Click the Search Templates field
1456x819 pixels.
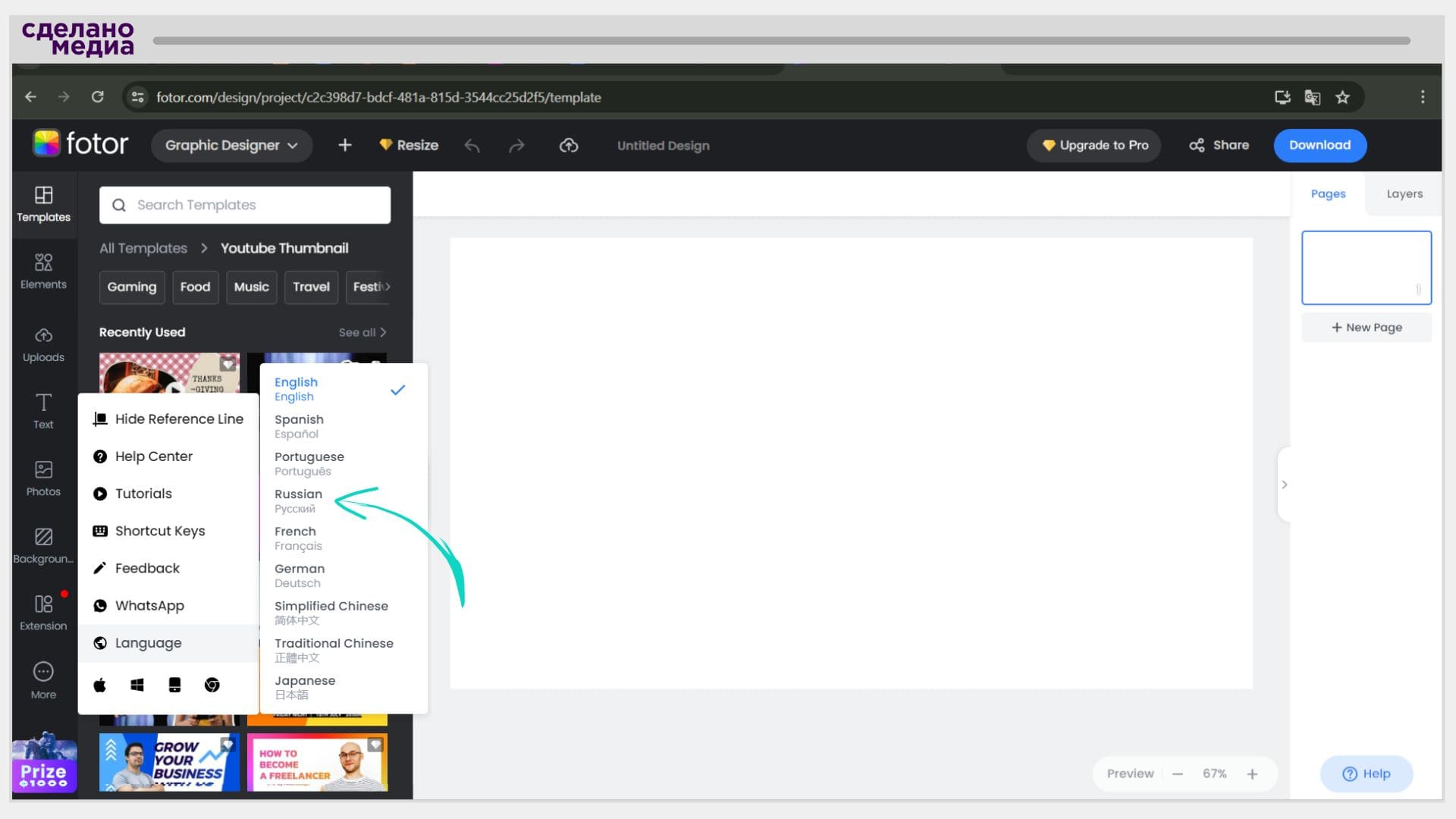[x=245, y=205]
